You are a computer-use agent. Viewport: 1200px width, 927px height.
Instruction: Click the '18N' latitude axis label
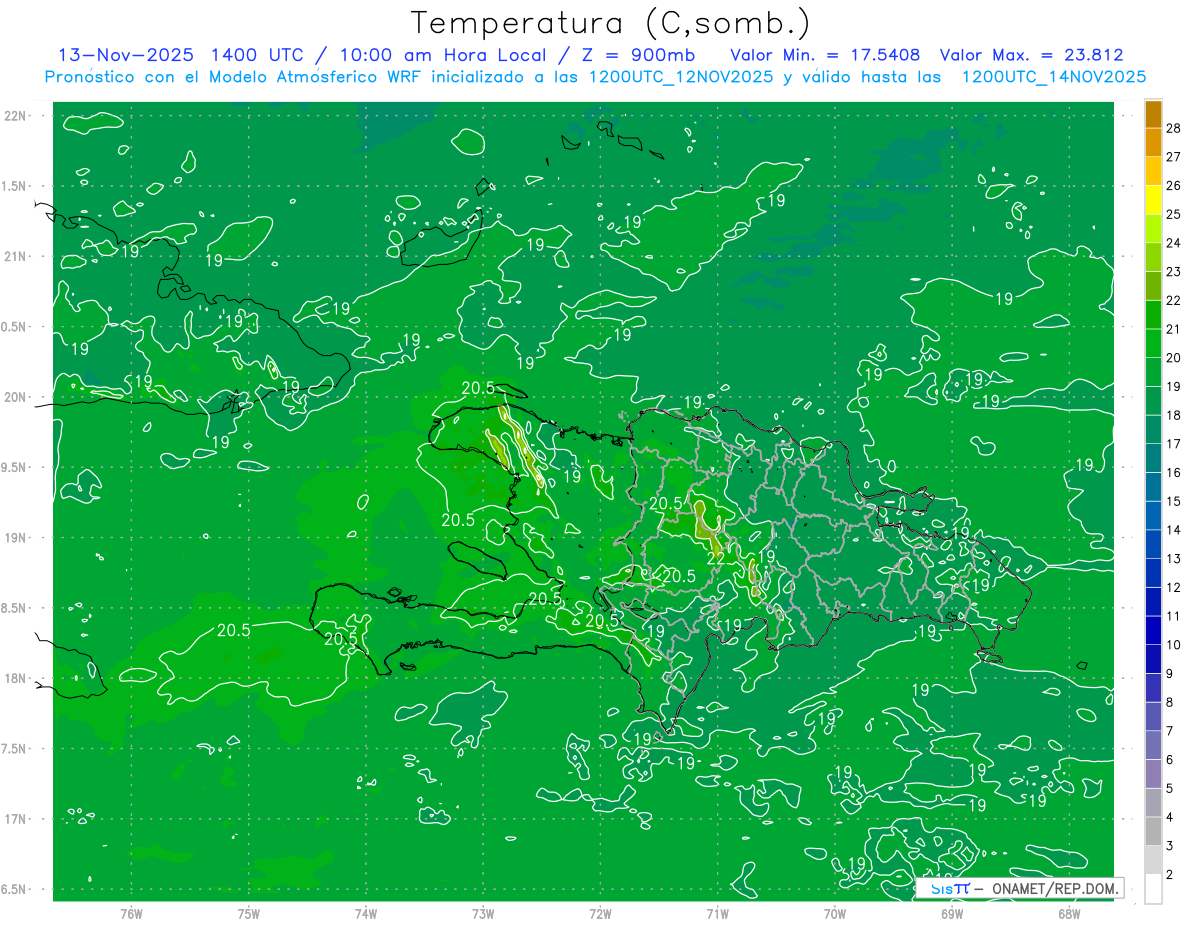point(14,679)
